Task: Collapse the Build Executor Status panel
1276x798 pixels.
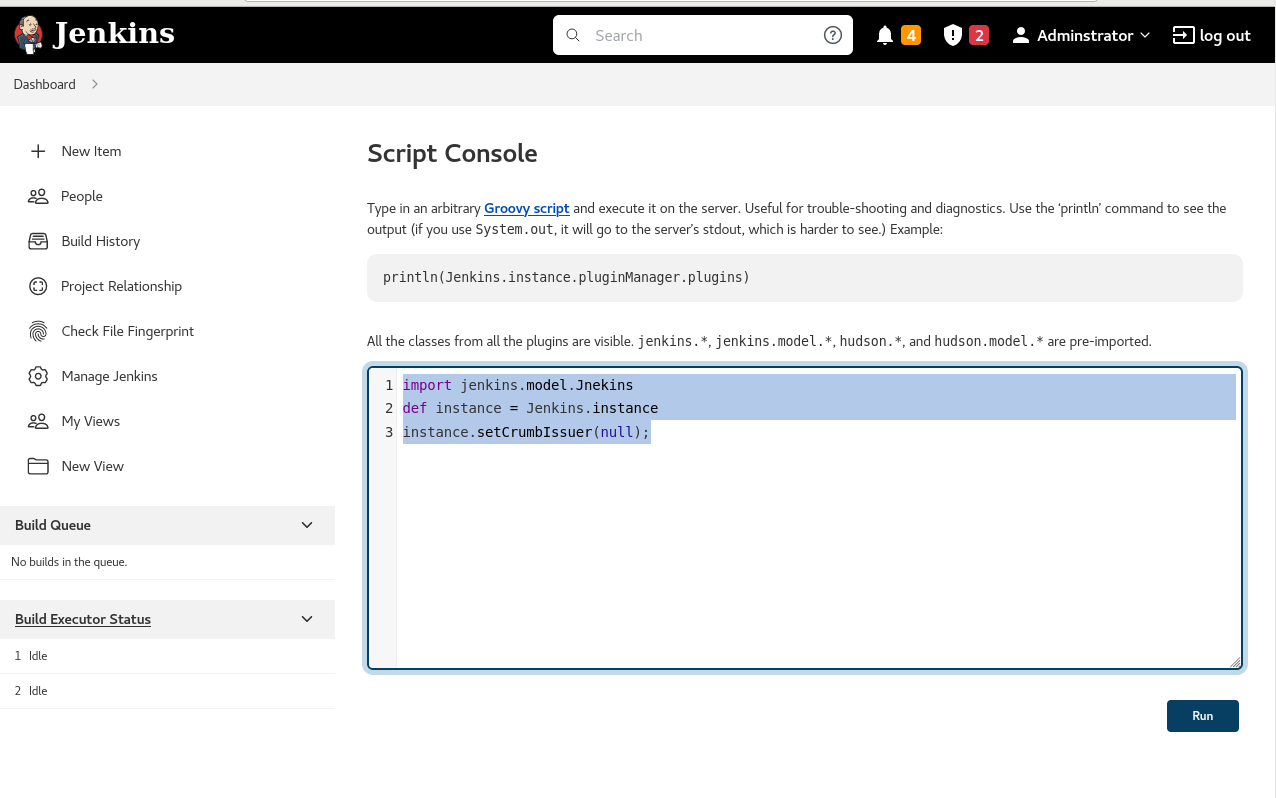Action: click(x=307, y=619)
